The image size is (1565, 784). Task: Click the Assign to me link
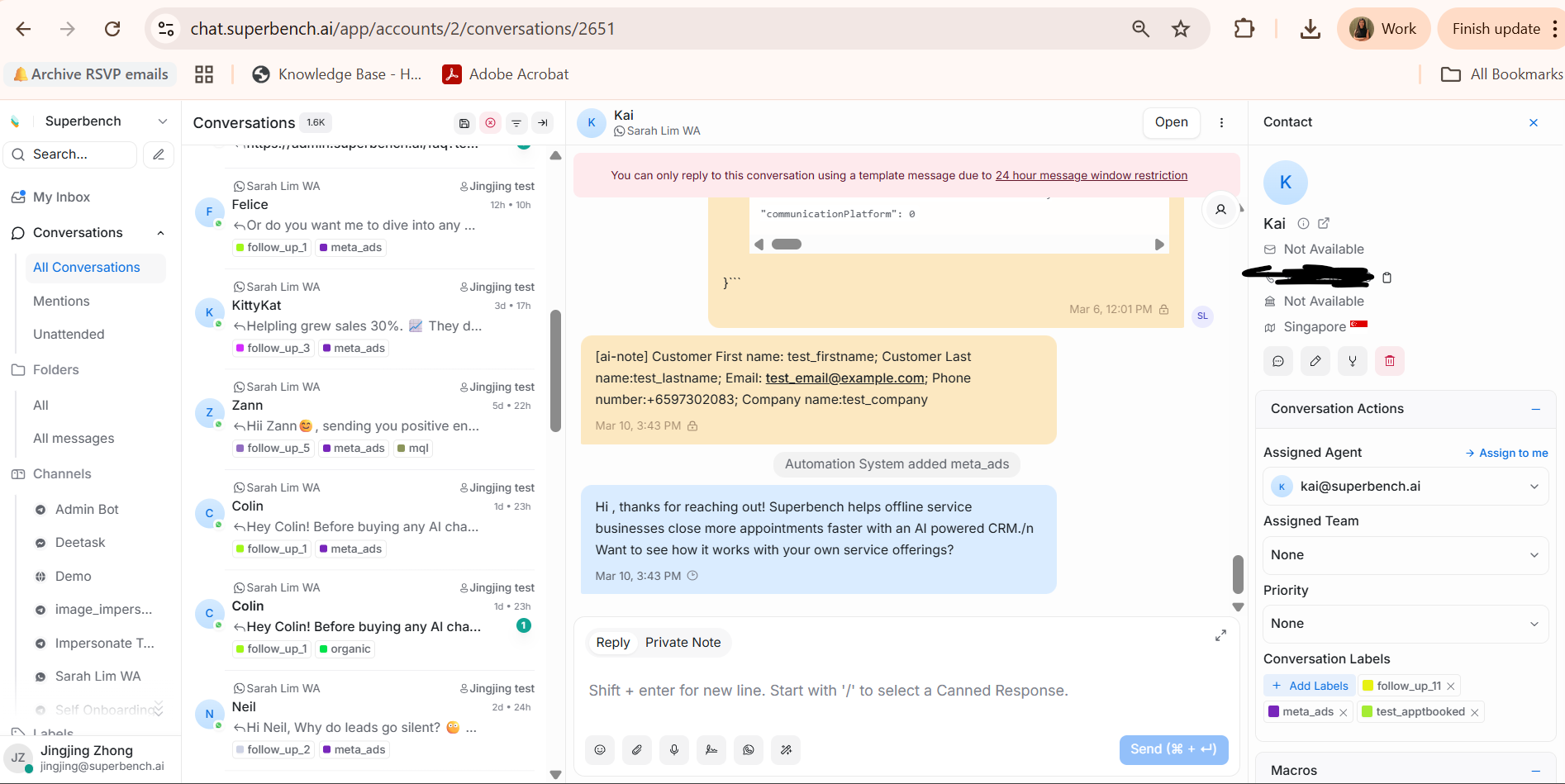1506,453
